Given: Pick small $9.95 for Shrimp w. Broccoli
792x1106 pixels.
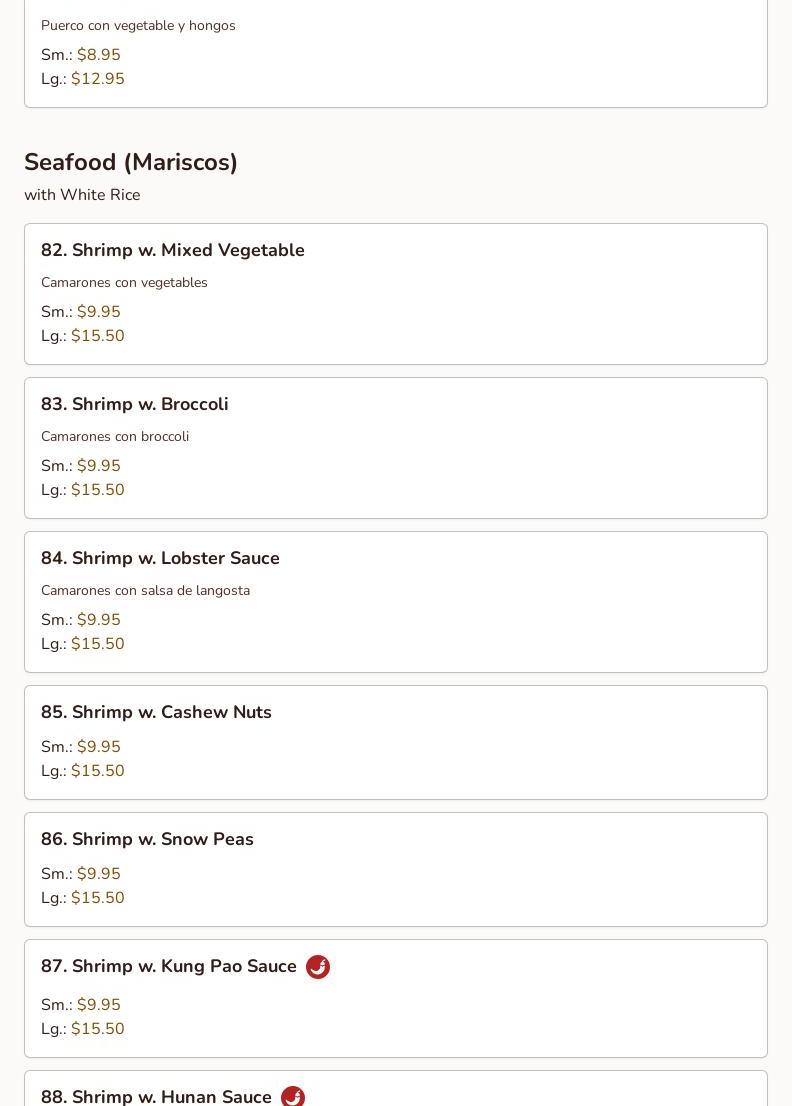Looking at the screenshot, I should 99,466.
